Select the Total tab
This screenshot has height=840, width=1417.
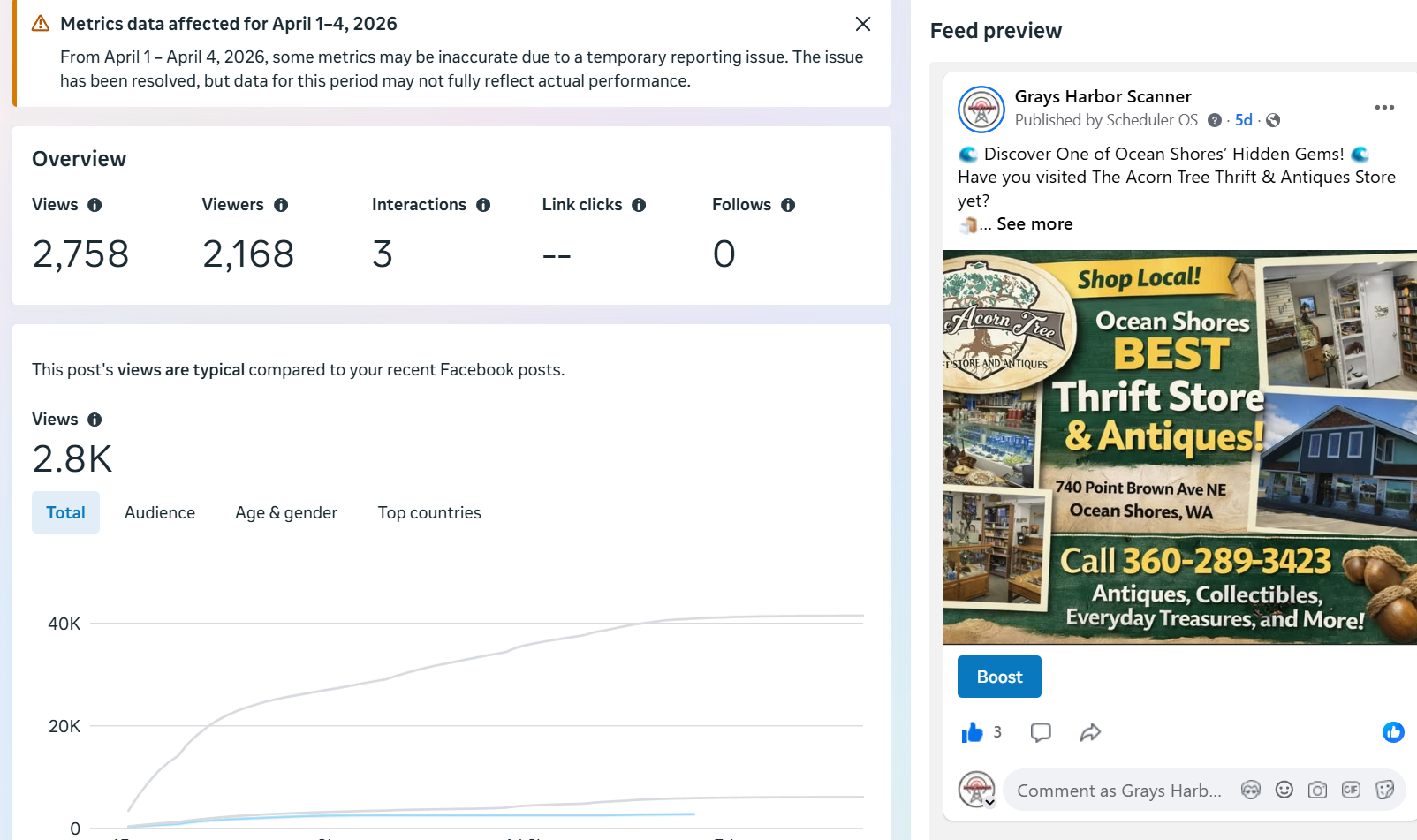click(65, 513)
